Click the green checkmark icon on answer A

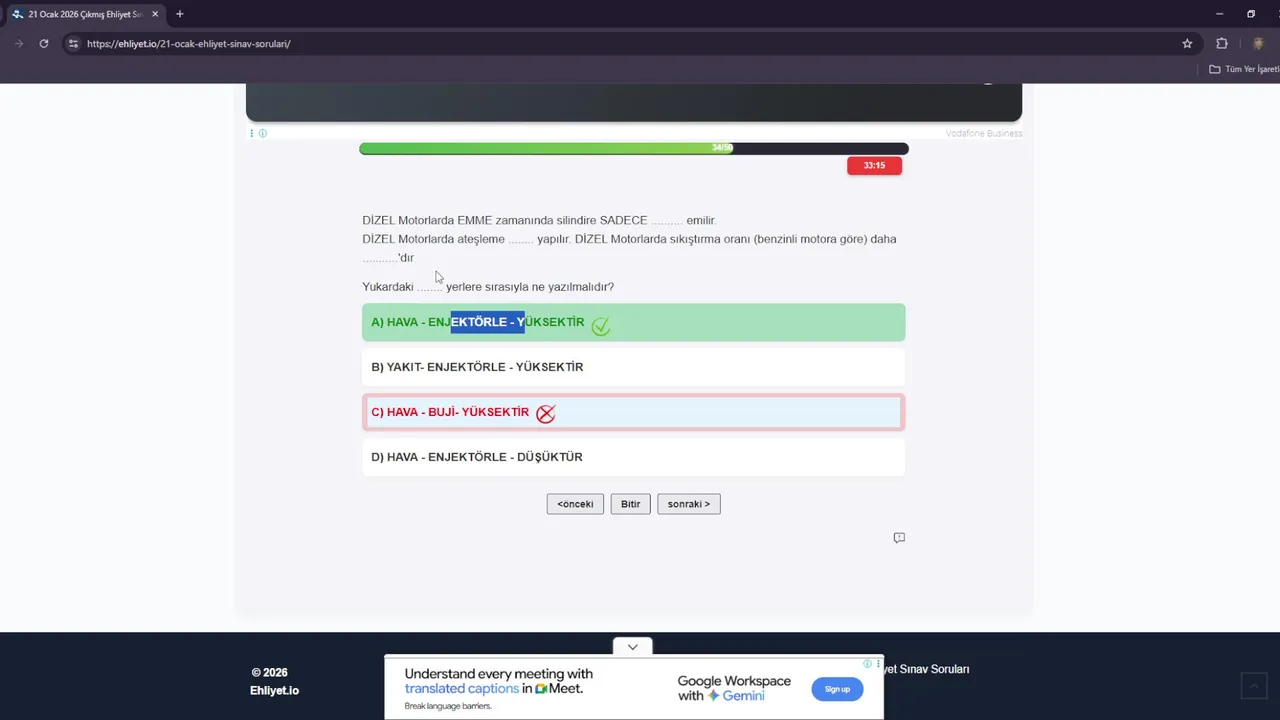600,325
